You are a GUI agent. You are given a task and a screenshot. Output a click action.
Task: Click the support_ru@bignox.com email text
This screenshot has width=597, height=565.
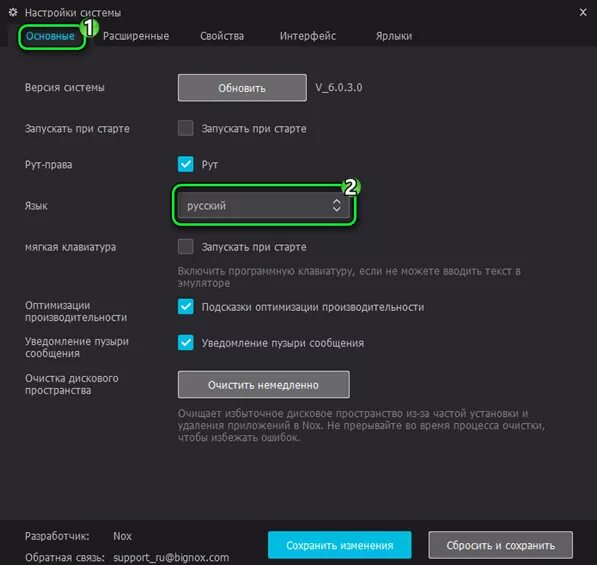click(171, 558)
